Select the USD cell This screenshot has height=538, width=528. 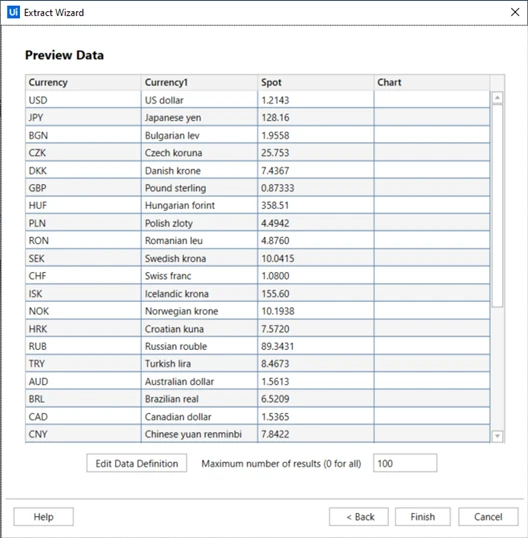[x=83, y=100]
